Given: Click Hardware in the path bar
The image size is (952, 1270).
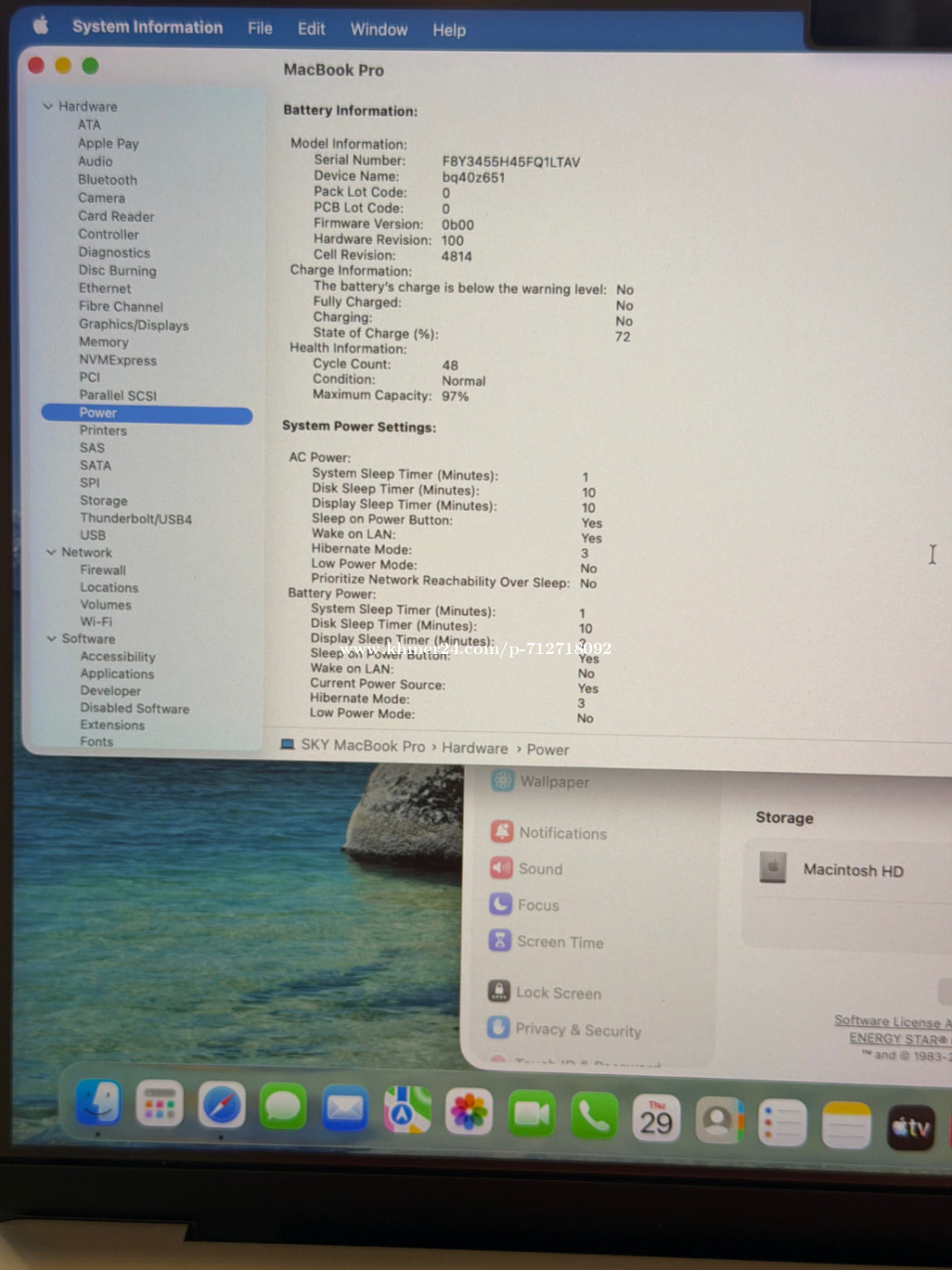Looking at the screenshot, I should [x=474, y=748].
